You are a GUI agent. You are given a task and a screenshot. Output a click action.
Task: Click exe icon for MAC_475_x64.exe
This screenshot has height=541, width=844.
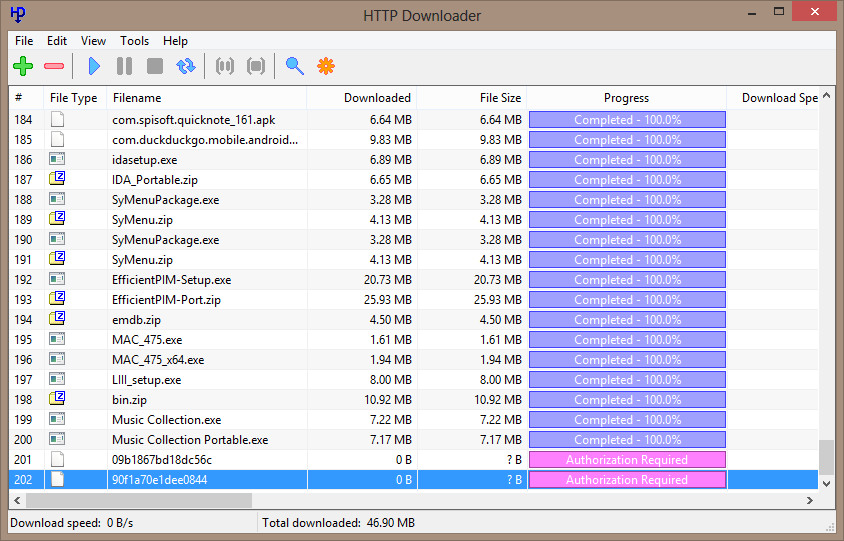pyautogui.click(x=57, y=359)
